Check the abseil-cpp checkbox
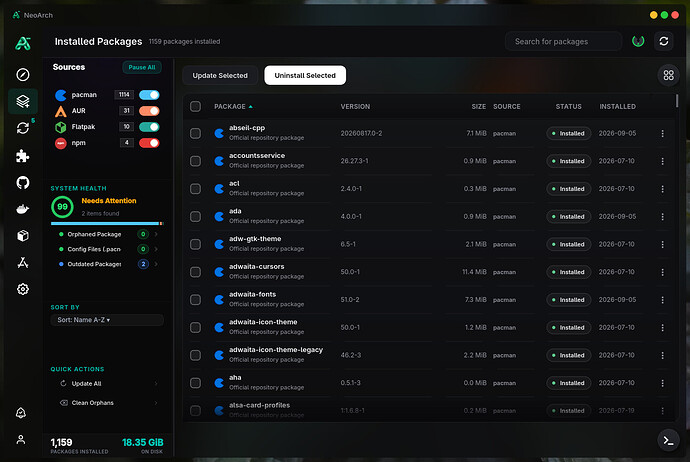This screenshot has width=690, height=462. point(195,133)
